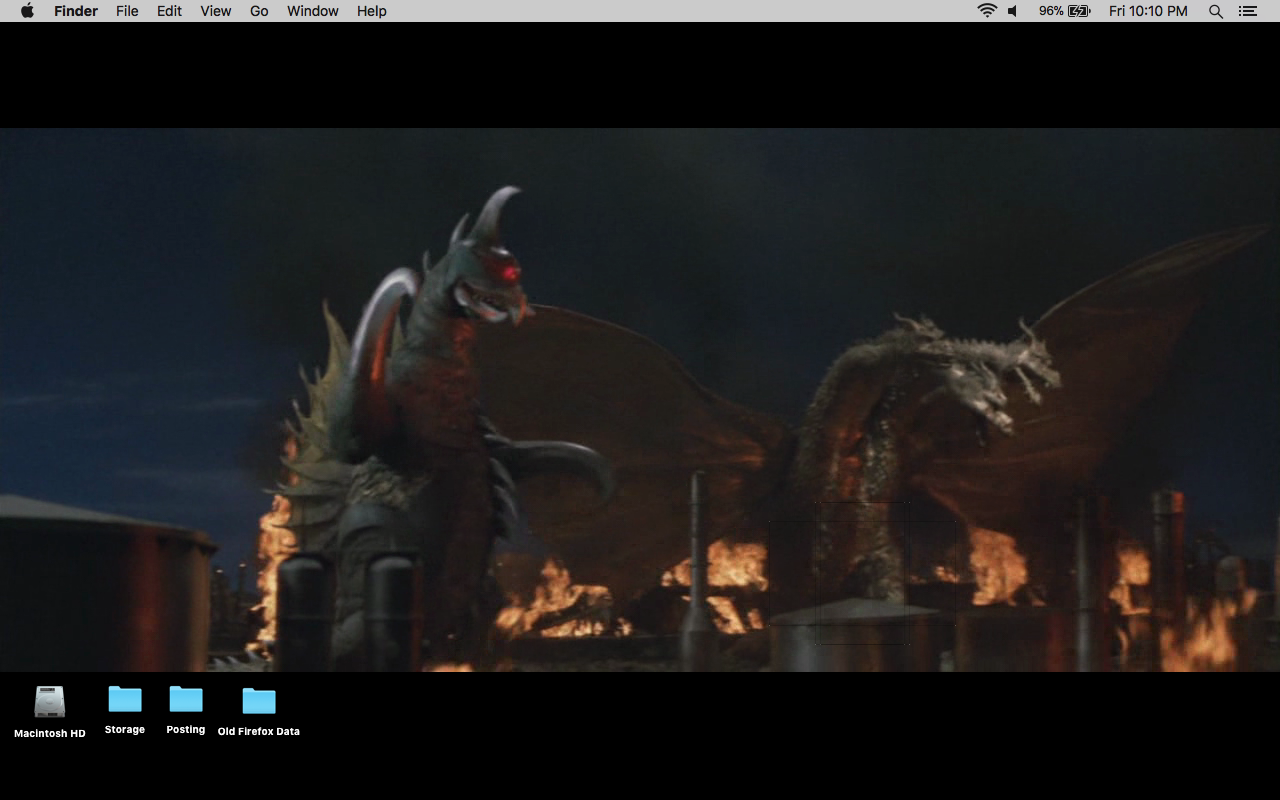This screenshot has width=1280, height=800.
Task: Select the Old Firefox Data folder icon
Action: pos(259,700)
